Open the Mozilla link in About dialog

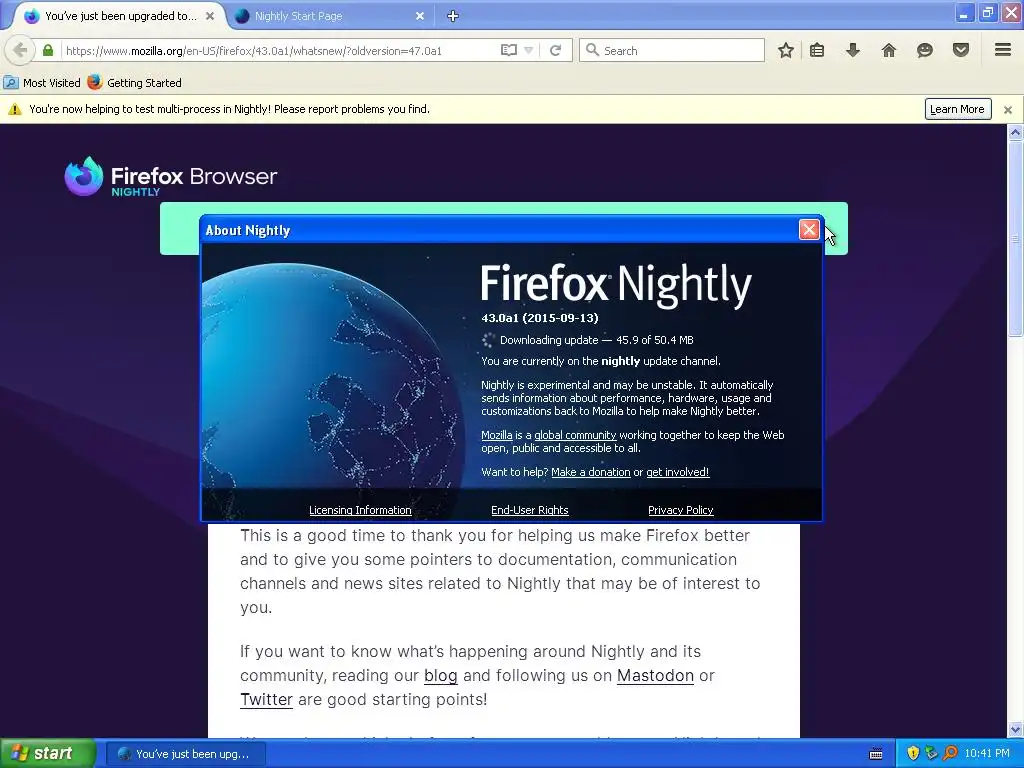(496, 435)
